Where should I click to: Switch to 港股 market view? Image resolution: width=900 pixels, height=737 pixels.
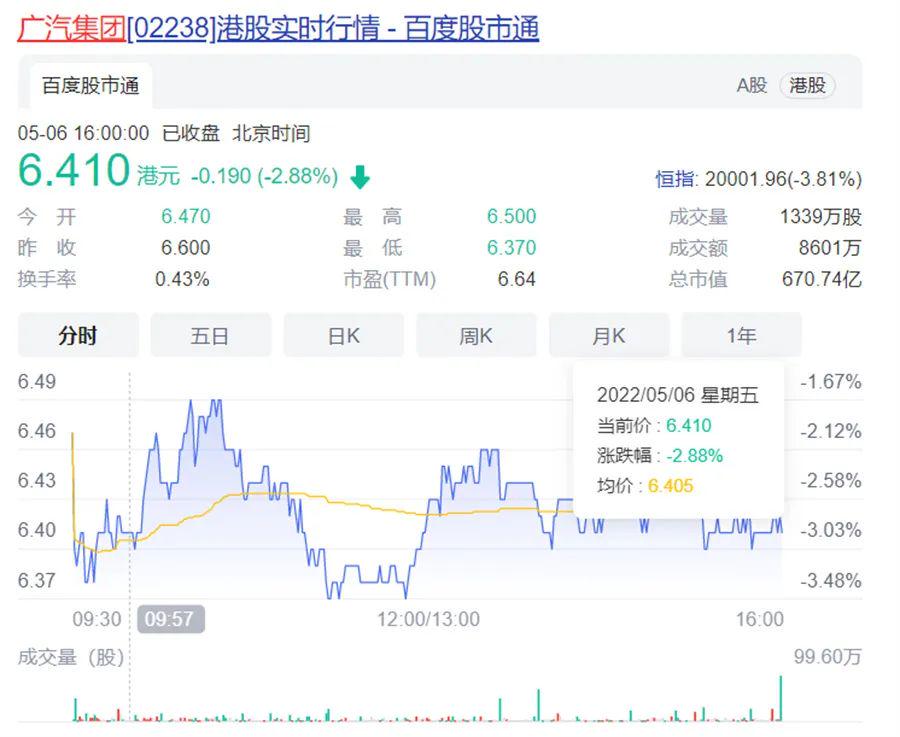click(x=807, y=85)
